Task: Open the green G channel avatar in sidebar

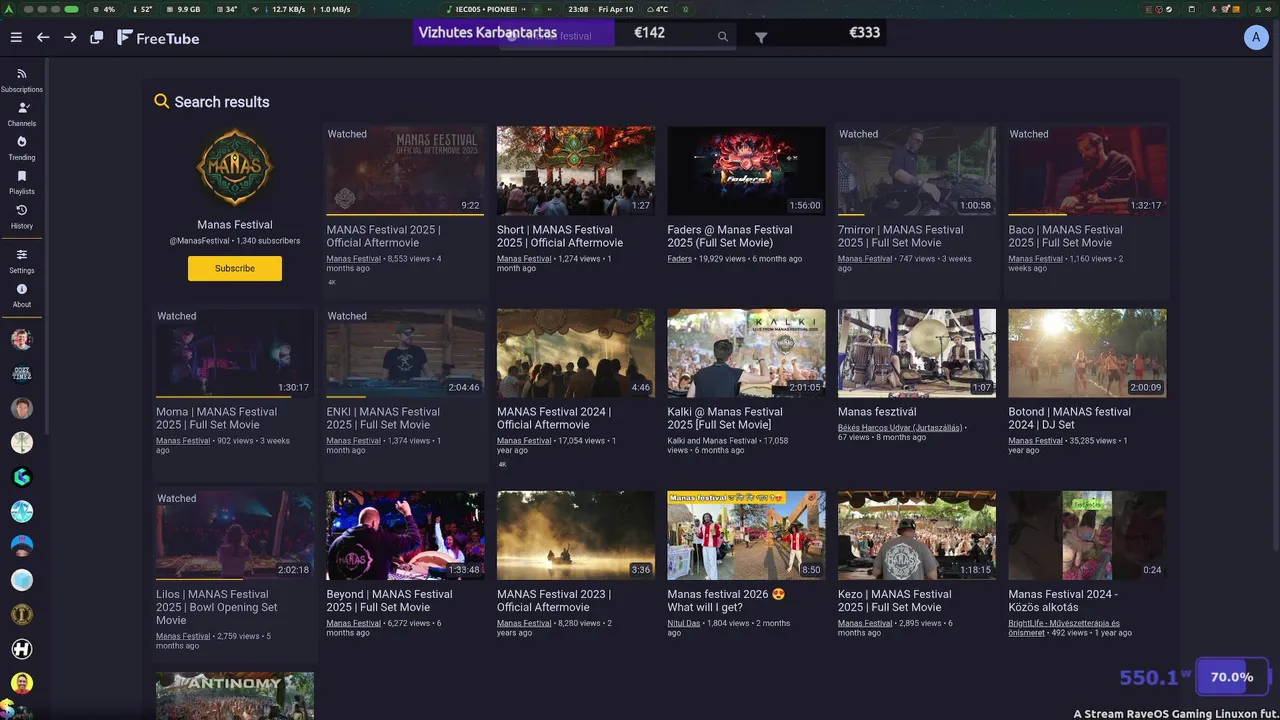Action: pos(22,477)
